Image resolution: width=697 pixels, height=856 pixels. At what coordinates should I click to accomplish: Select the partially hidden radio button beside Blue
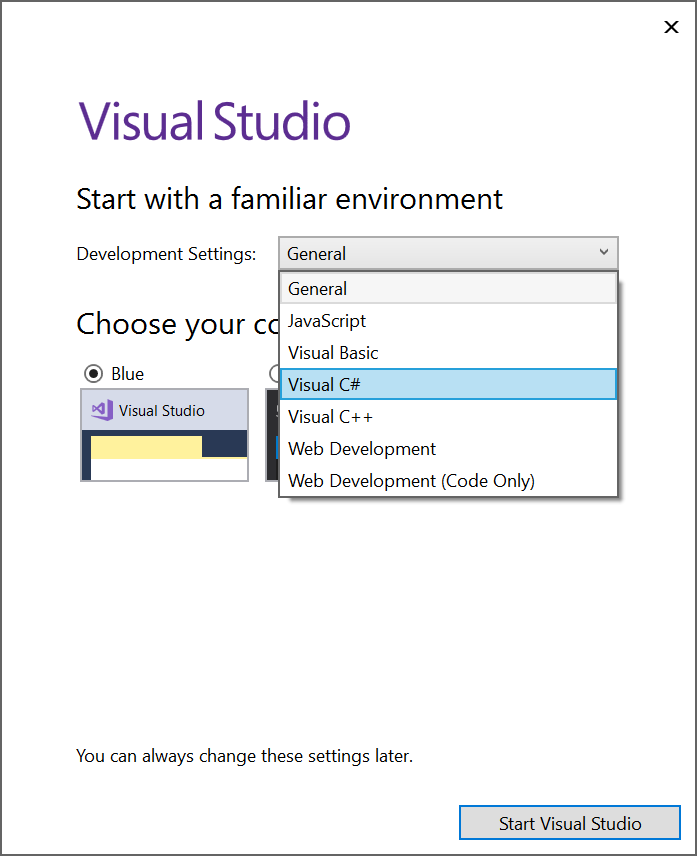(274, 373)
